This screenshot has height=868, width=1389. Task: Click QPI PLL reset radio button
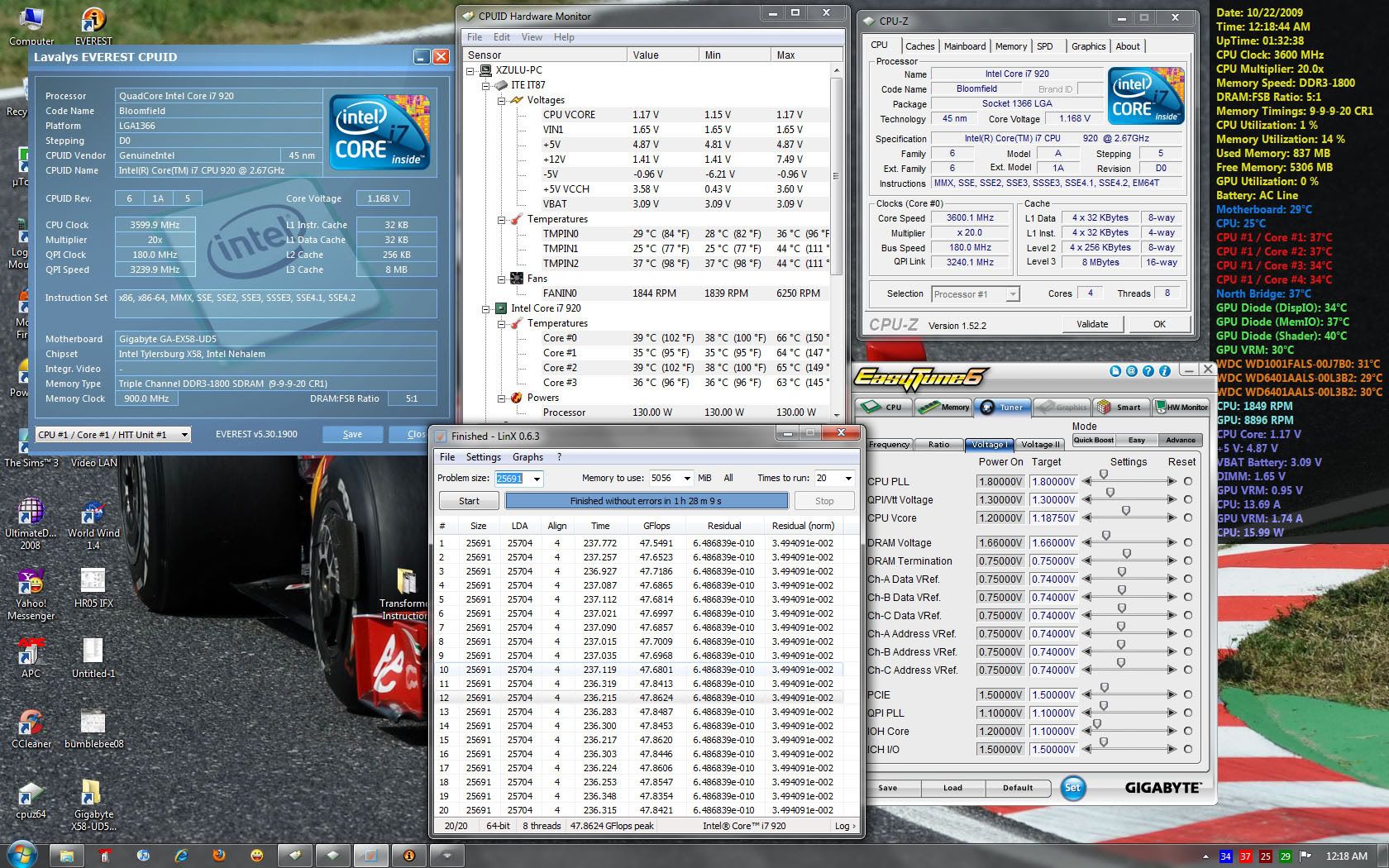tap(1188, 713)
